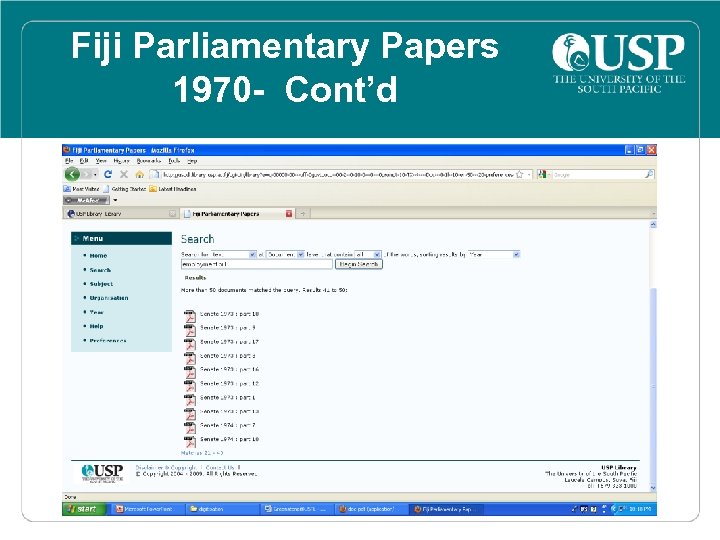Click the Senate 1973 part 10 result text
Screen dimensions: 720x540
point(230,314)
